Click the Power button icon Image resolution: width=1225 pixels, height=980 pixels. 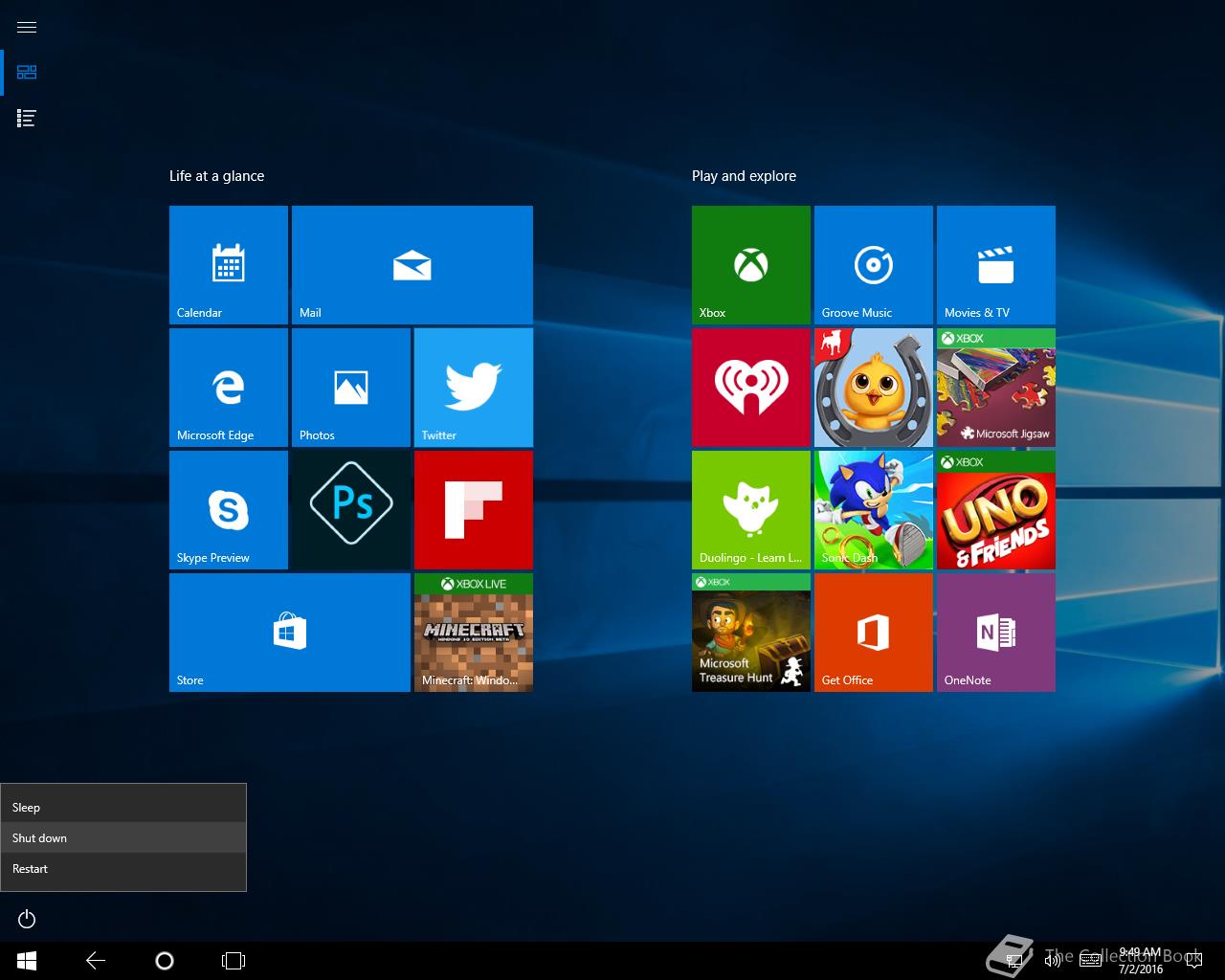[x=27, y=920]
